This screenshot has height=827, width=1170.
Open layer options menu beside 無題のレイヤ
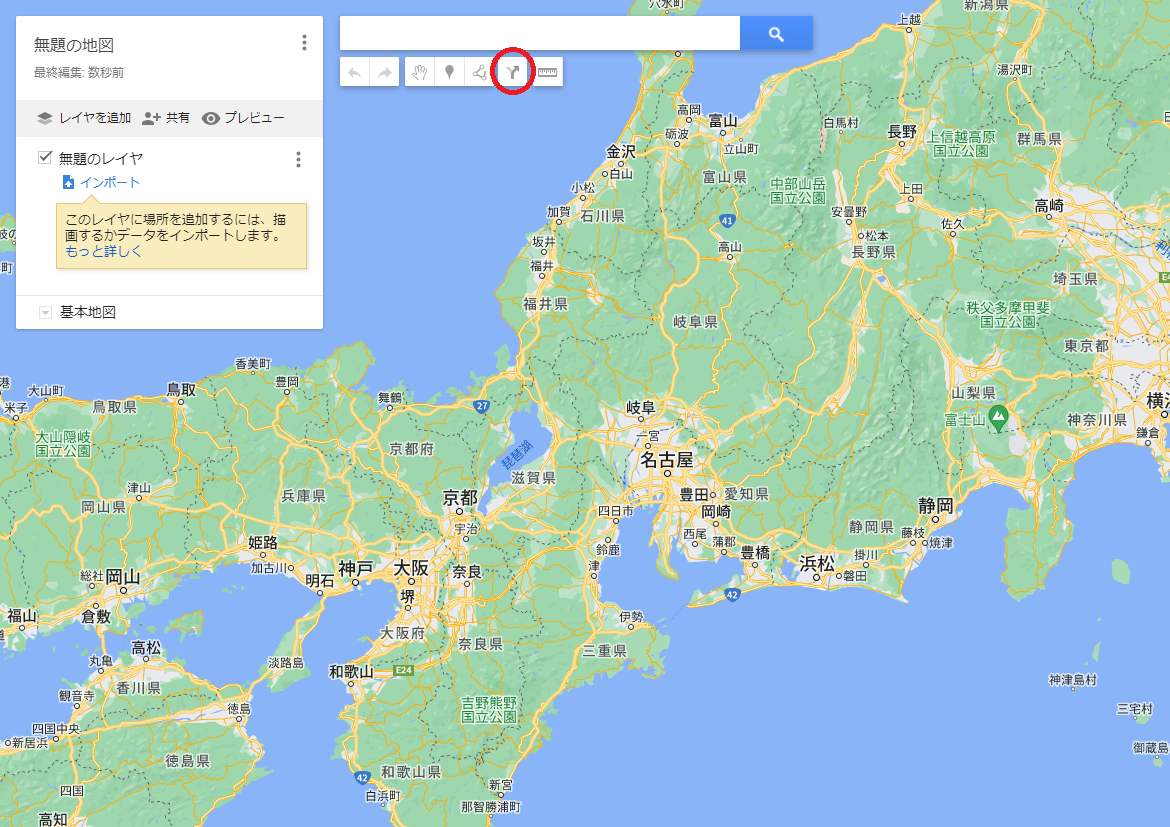tap(298, 159)
